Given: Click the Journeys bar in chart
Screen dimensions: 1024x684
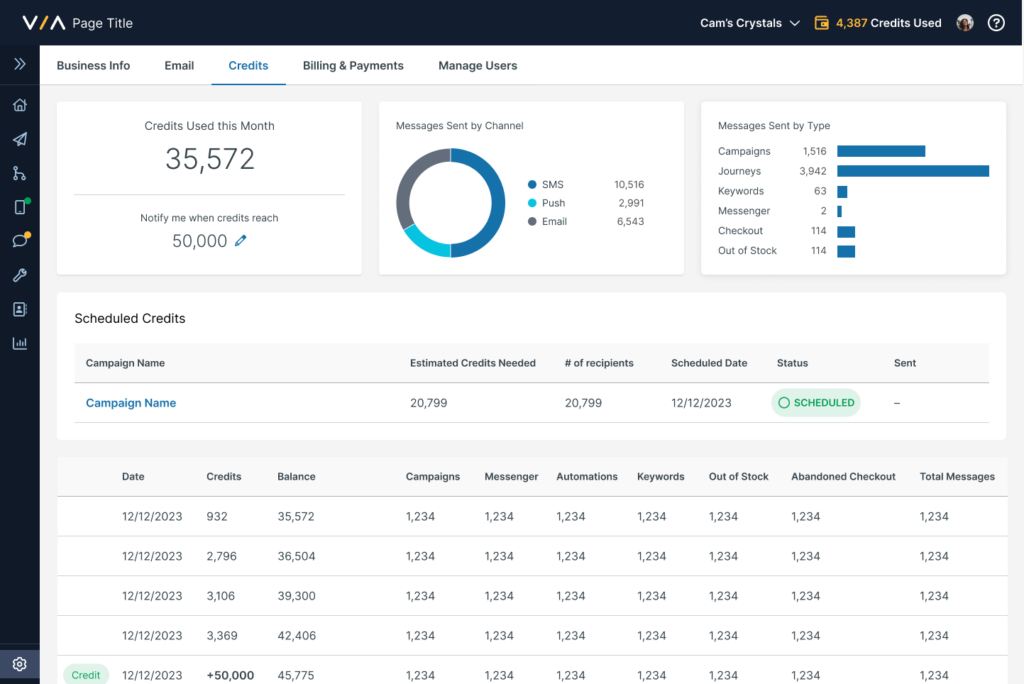Looking at the screenshot, I should click(x=912, y=171).
